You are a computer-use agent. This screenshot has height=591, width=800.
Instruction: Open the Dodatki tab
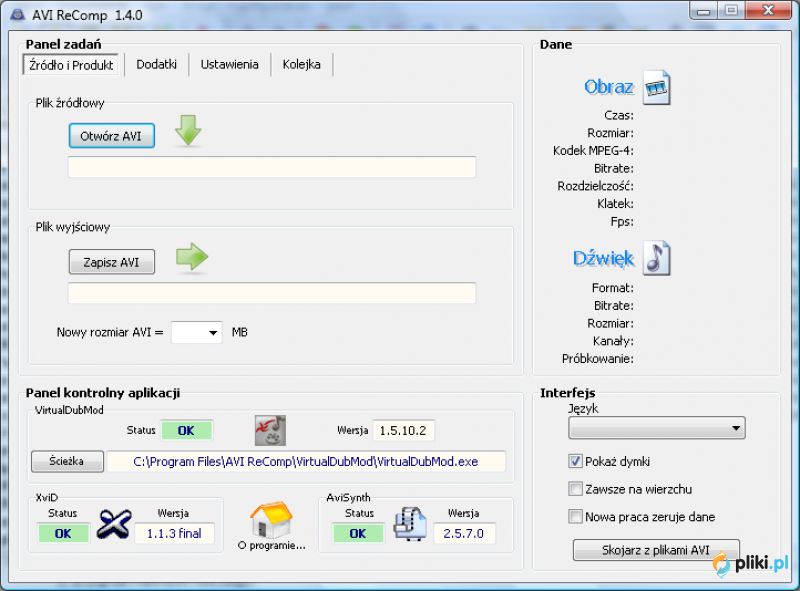pyautogui.click(x=157, y=64)
